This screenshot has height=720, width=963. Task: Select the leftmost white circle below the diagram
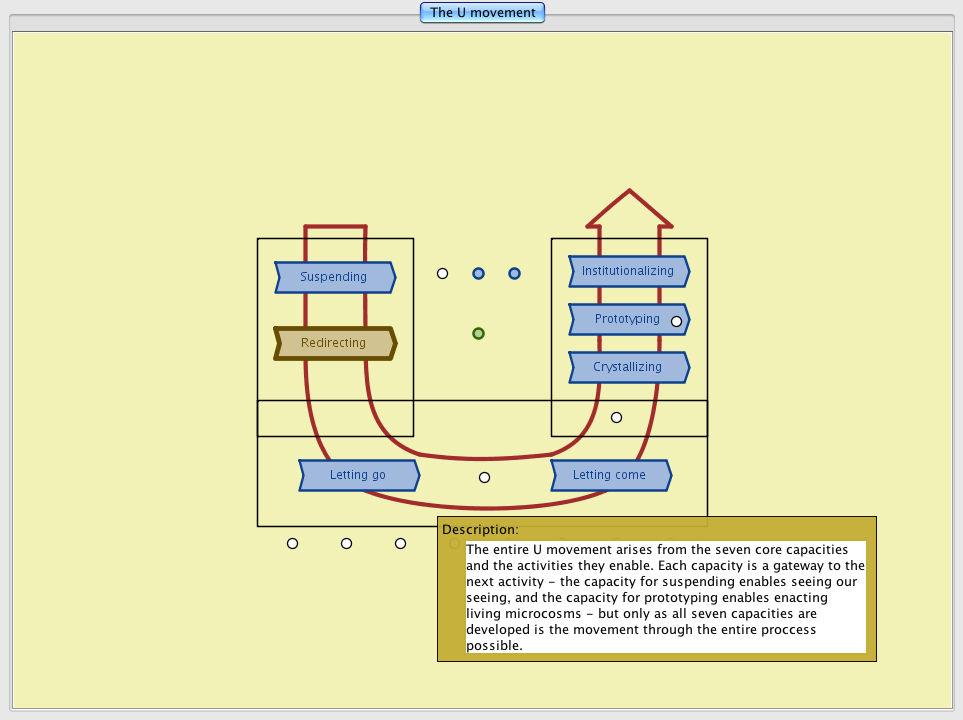click(292, 543)
